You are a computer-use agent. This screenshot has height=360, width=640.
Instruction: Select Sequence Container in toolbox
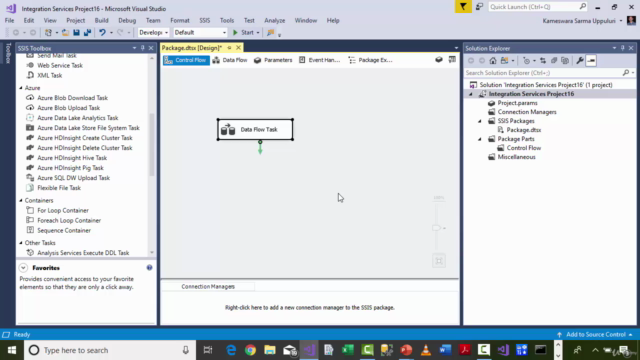pyautogui.click(x=64, y=230)
